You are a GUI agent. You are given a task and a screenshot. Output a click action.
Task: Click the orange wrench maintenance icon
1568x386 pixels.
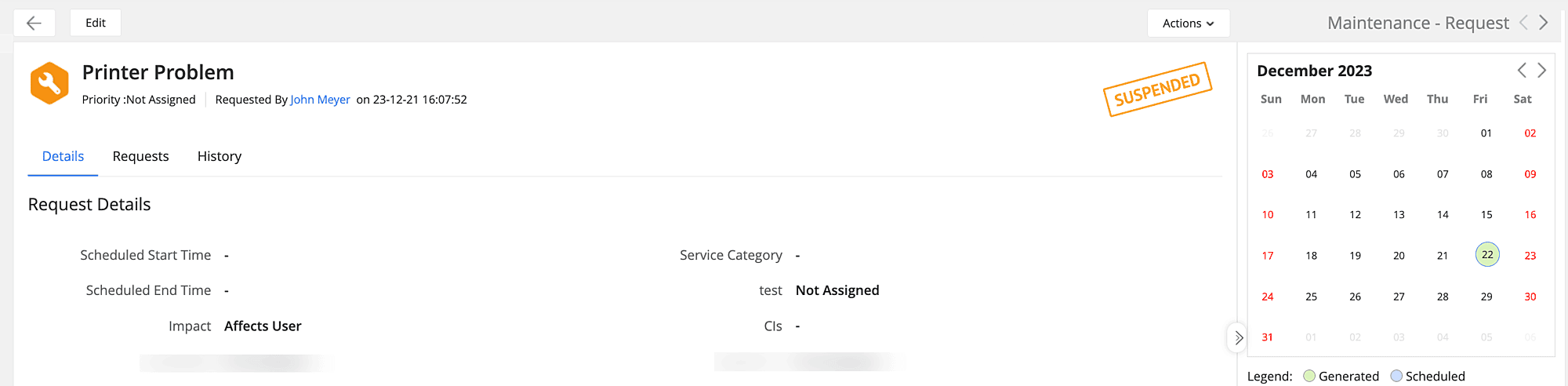tap(49, 83)
